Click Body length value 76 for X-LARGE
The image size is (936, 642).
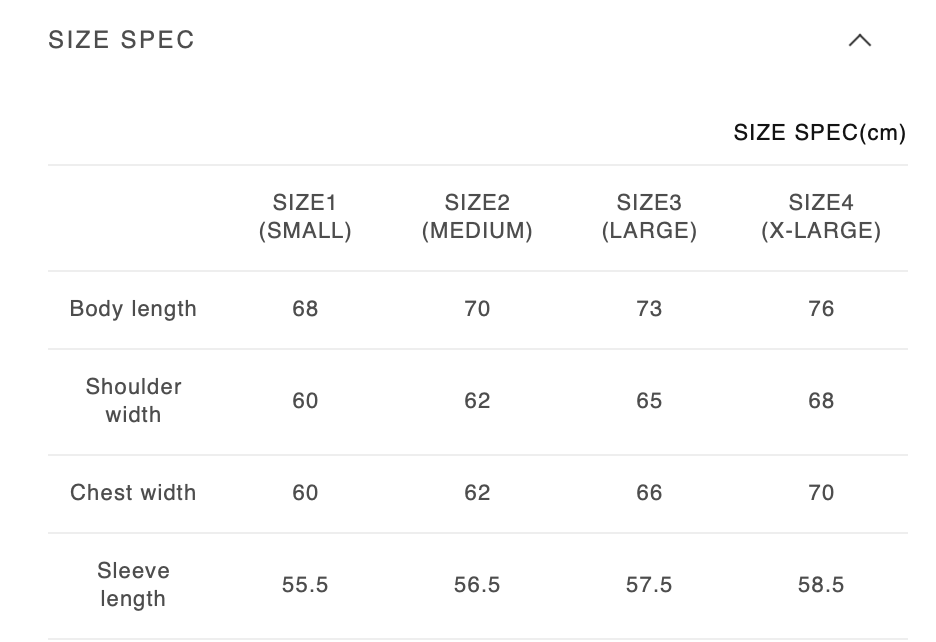tap(821, 309)
